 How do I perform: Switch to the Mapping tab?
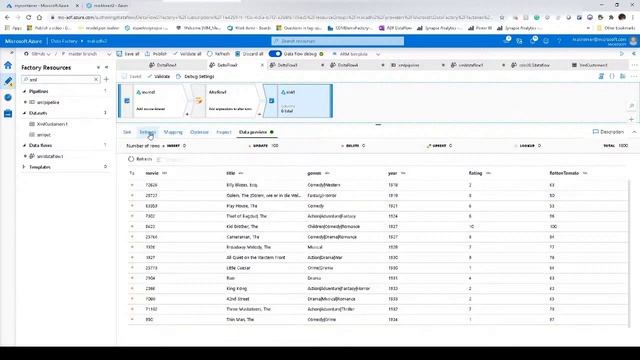pyautogui.click(x=173, y=132)
